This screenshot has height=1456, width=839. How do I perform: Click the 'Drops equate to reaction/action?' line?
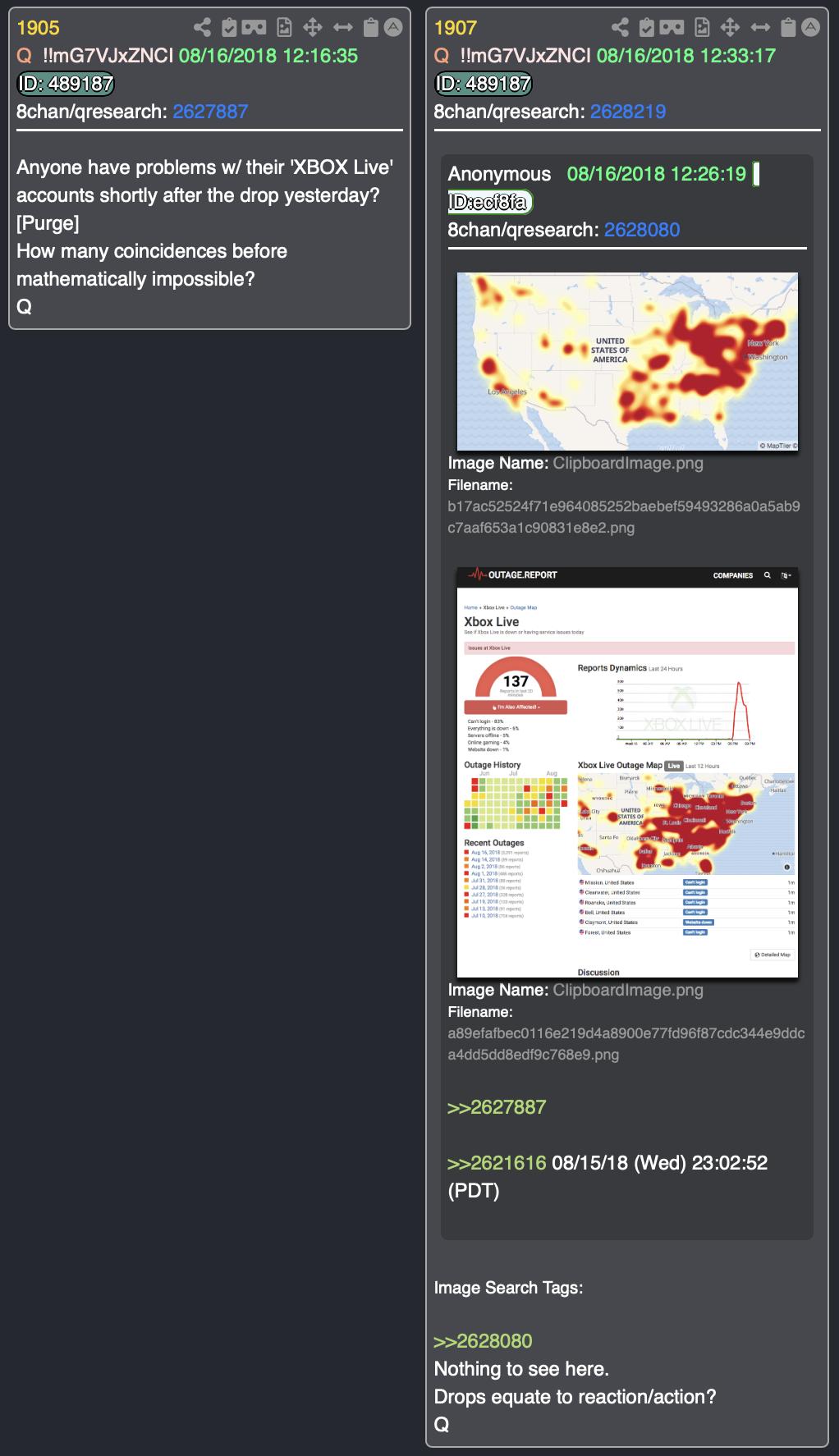[575, 1397]
